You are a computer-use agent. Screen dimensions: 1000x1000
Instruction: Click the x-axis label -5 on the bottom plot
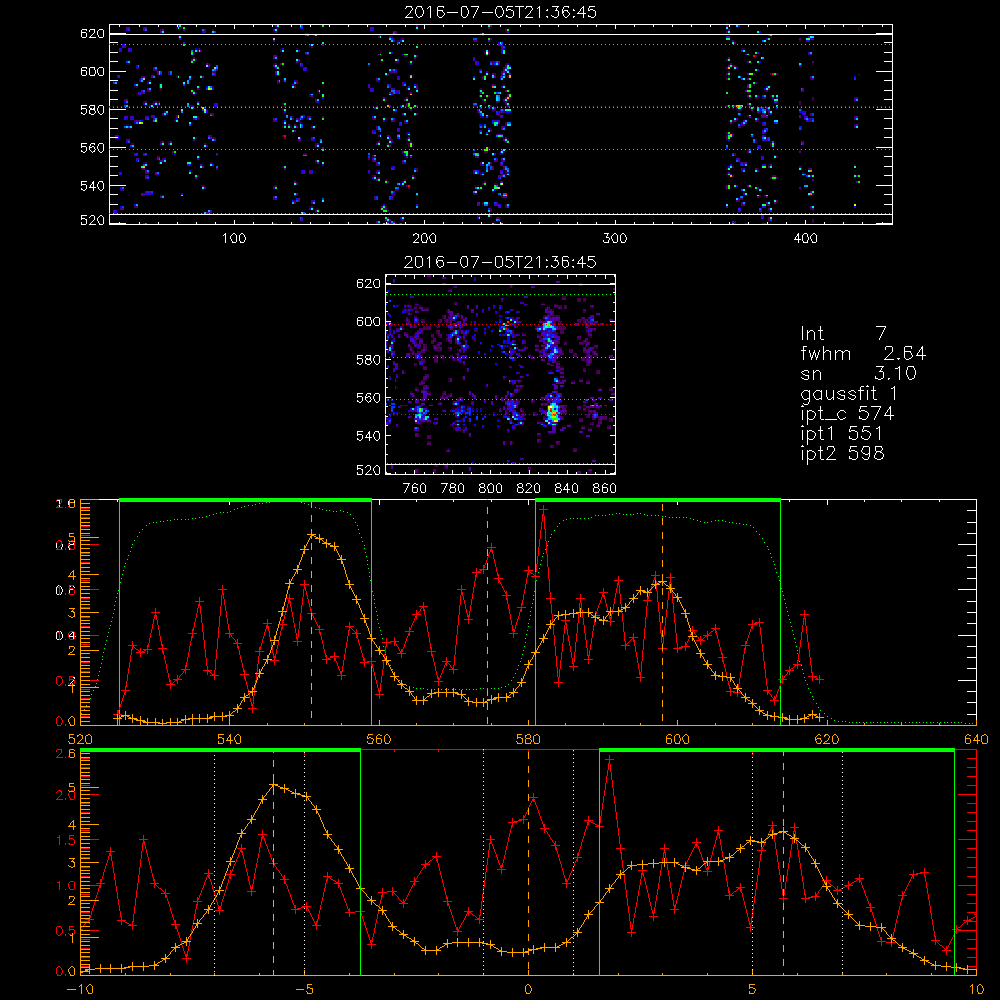[x=304, y=989]
